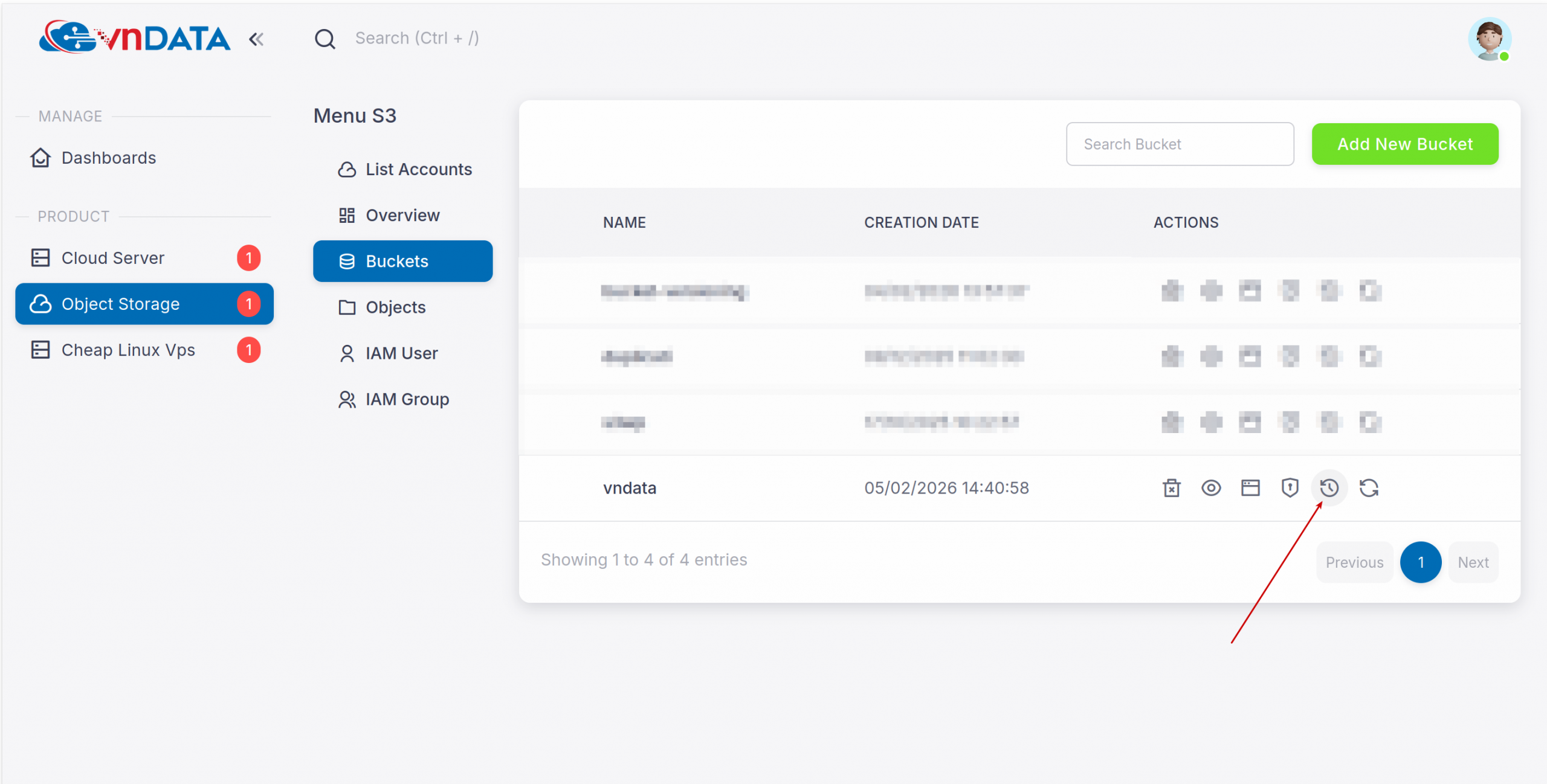This screenshot has width=1547, height=784.
Task: Open vndata bucket shield policy icon
Action: point(1290,487)
